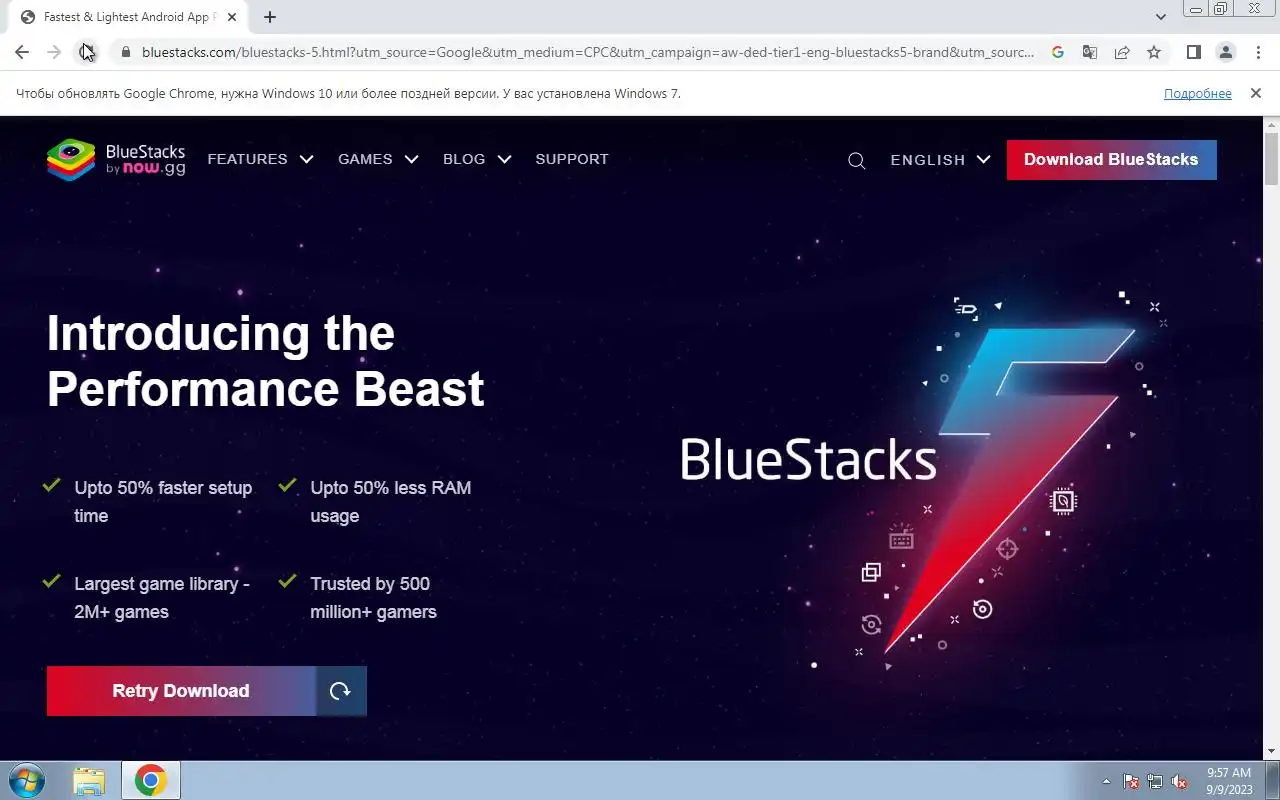Screen dimensions: 1280x800
Task: Click 'Introducing the Performance Beast' heading
Action: pyautogui.click(x=266, y=360)
